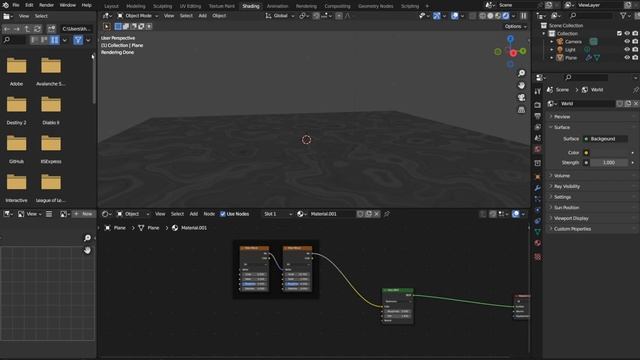Expand the Camera row in outliner

click(552, 42)
